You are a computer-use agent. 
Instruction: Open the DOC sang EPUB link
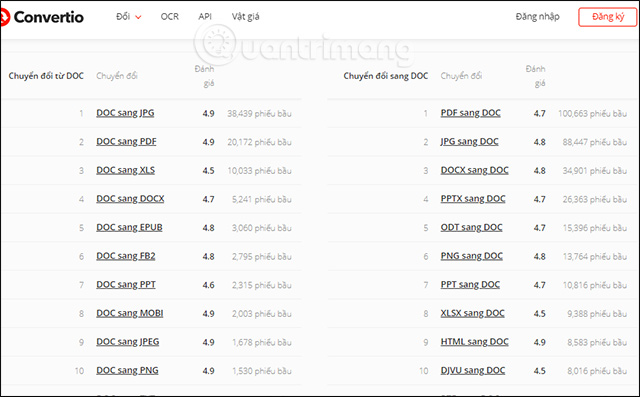click(129, 227)
